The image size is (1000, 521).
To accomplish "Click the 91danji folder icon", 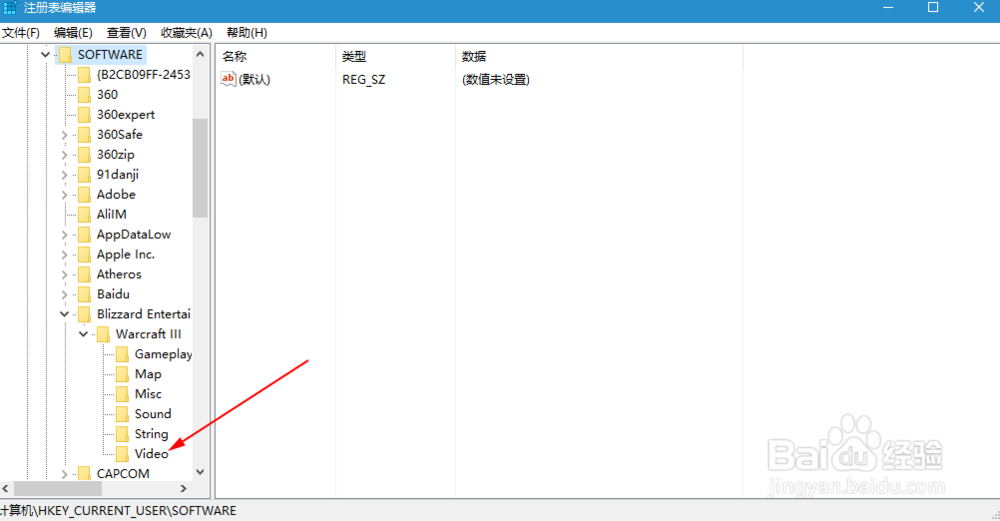I will [x=84, y=175].
